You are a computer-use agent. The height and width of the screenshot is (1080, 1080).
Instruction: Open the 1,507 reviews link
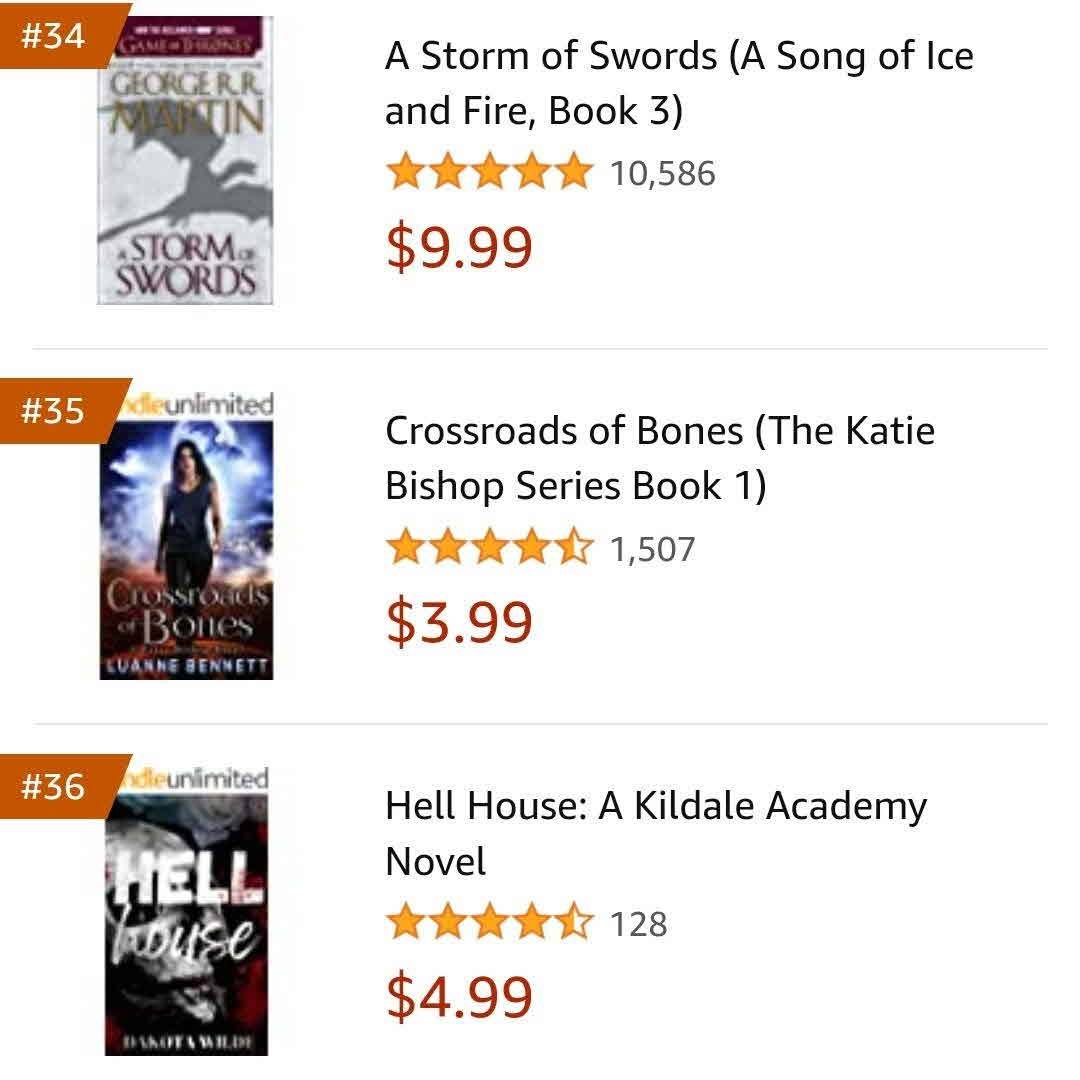653,549
